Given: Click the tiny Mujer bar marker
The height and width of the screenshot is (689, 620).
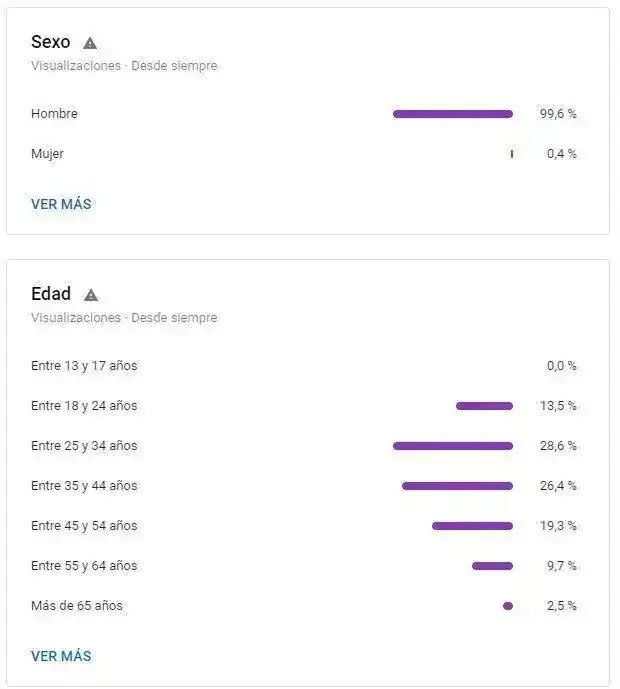Looking at the screenshot, I should tap(511, 154).
